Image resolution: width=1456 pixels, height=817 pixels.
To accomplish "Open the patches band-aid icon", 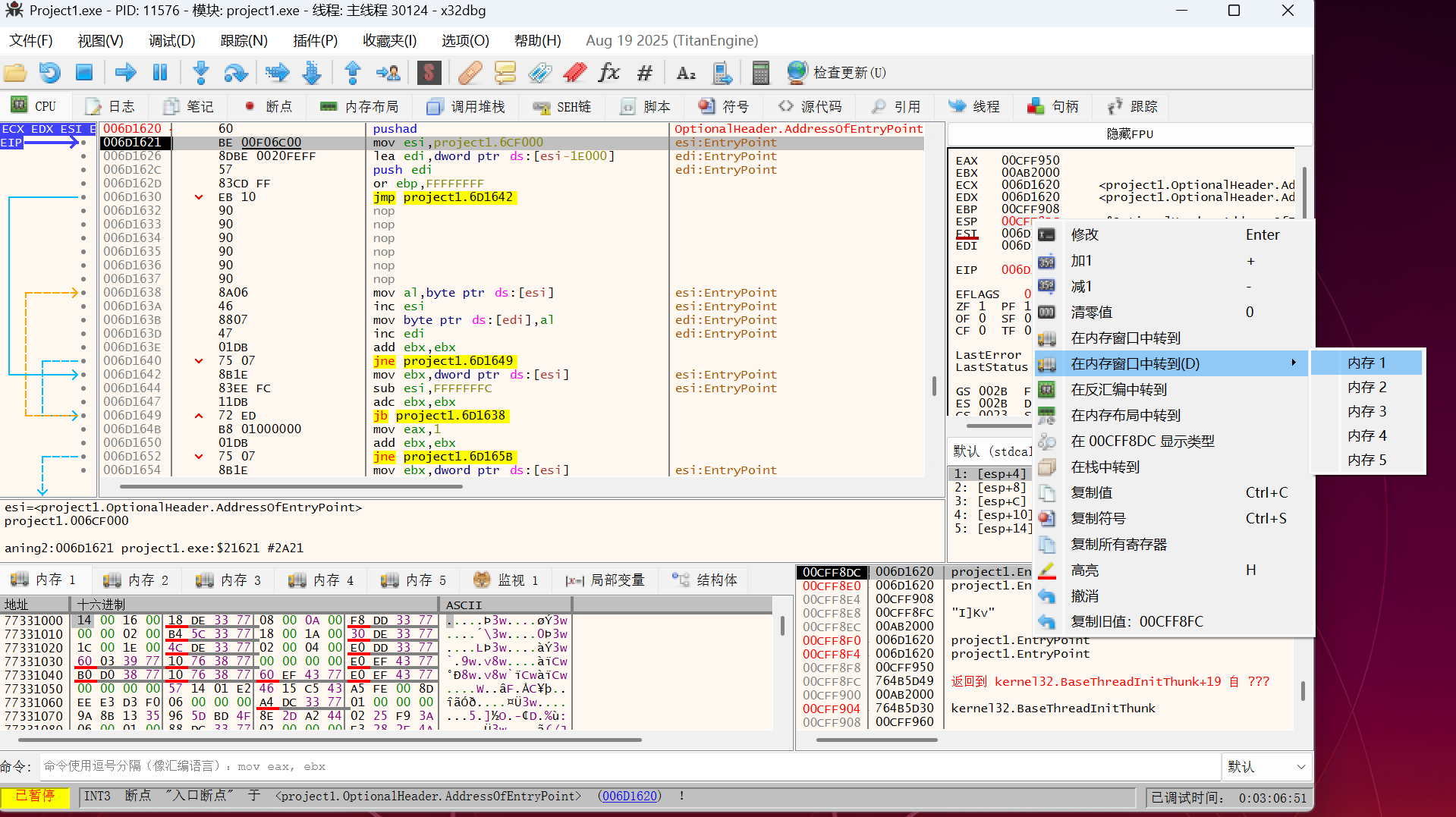I will click(x=470, y=73).
